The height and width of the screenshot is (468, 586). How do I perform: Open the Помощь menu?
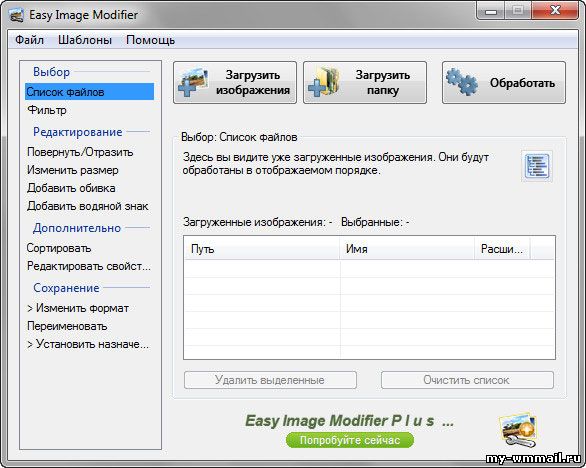click(x=150, y=40)
